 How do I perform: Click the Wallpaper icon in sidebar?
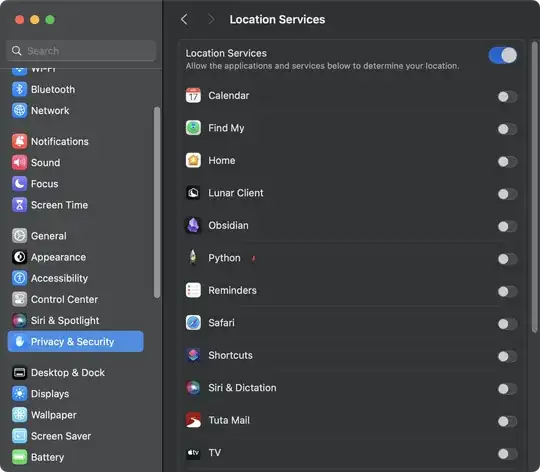(19, 415)
